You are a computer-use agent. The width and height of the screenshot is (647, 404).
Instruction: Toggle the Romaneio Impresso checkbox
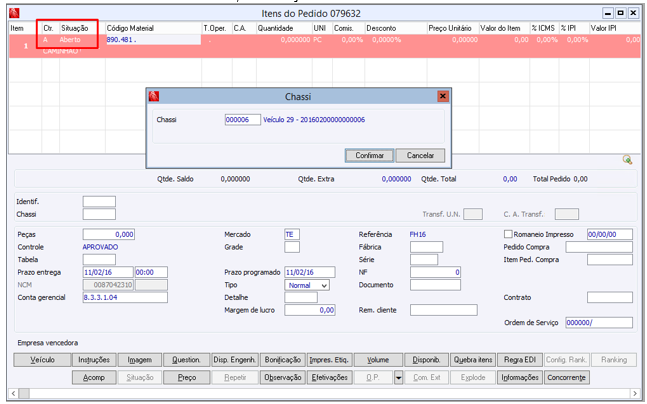tap(508, 234)
